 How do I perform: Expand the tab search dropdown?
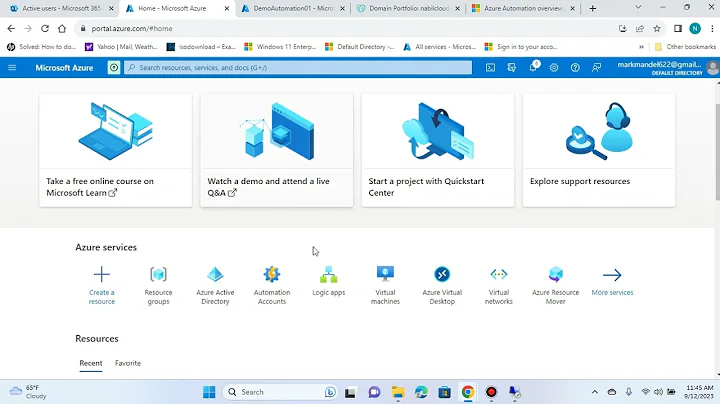tap(638, 7)
